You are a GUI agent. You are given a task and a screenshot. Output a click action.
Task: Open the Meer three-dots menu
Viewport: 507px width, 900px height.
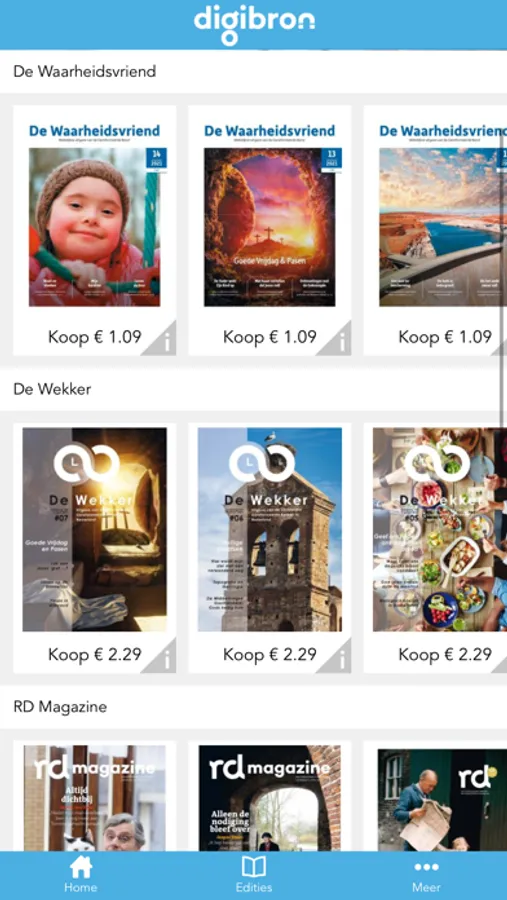(x=426, y=867)
